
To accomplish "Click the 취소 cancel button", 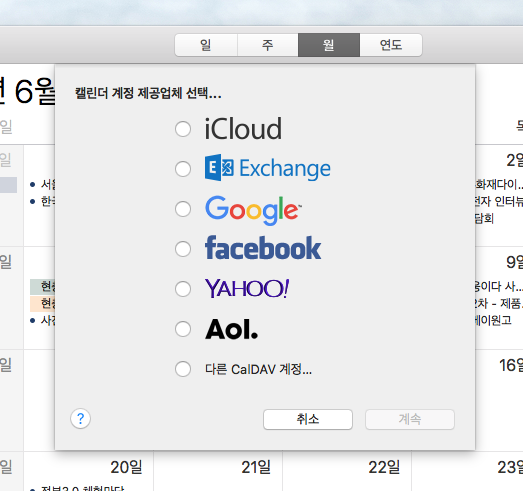I will pos(308,419).
